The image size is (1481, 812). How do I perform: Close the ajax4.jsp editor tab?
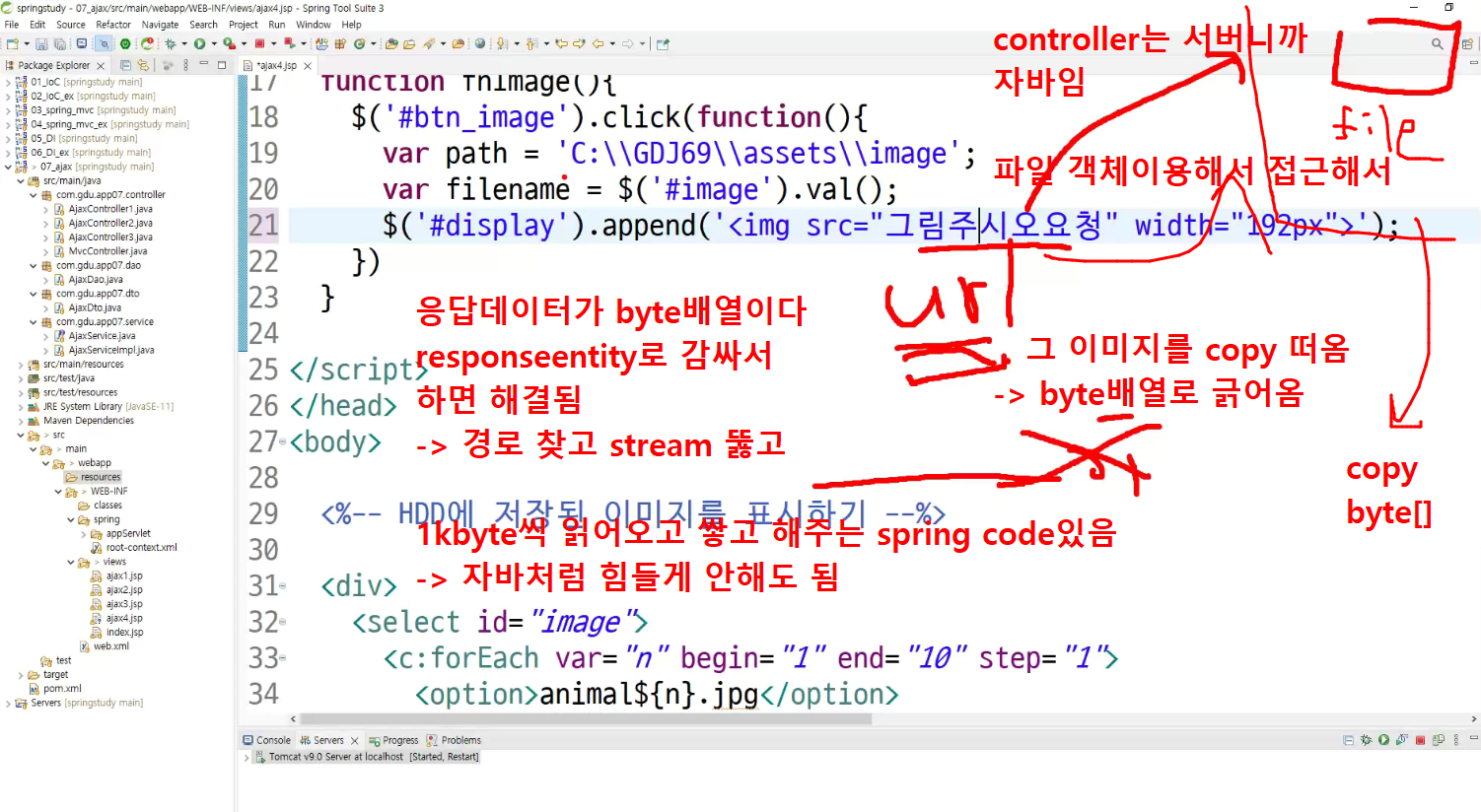pyautogui.click(x=308, y=66)
